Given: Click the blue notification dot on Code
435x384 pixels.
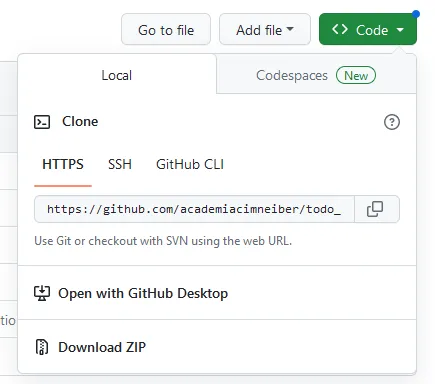Looking at the screenshot, I should pyautogui.click(x=416, y=14).
